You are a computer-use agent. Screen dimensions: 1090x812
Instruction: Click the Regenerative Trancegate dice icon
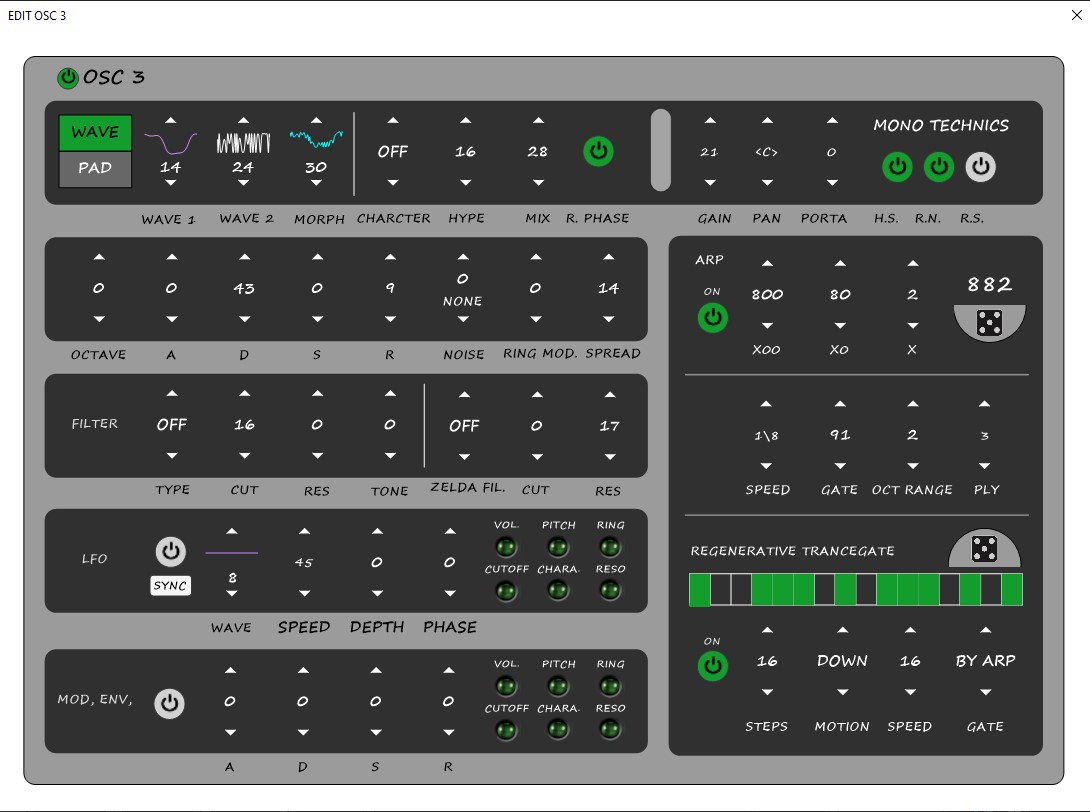click(x=984, y=549)
